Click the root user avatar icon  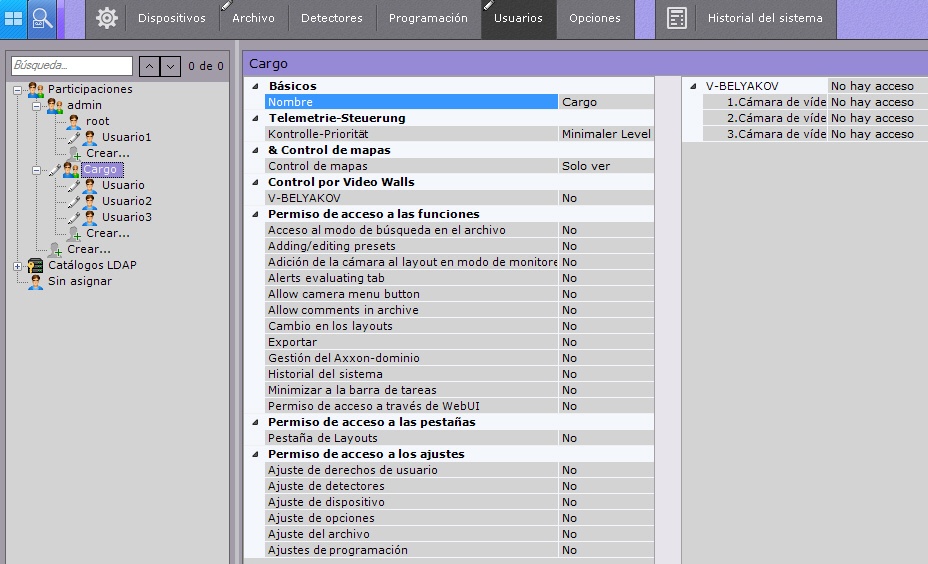coord(74,121)
